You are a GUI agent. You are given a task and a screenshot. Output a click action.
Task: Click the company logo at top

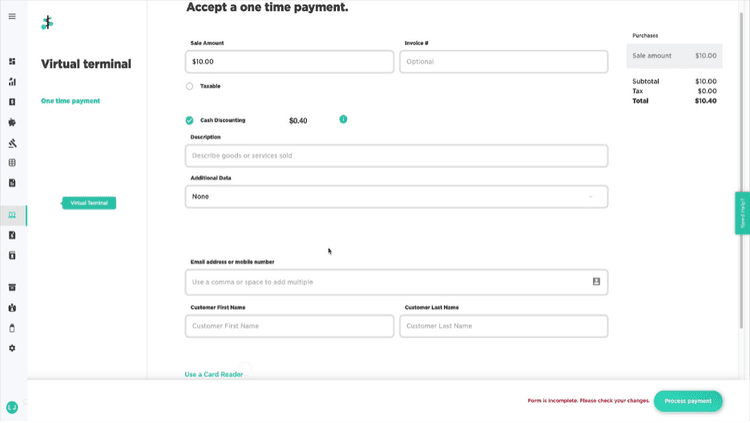click(x=47, y=22)
